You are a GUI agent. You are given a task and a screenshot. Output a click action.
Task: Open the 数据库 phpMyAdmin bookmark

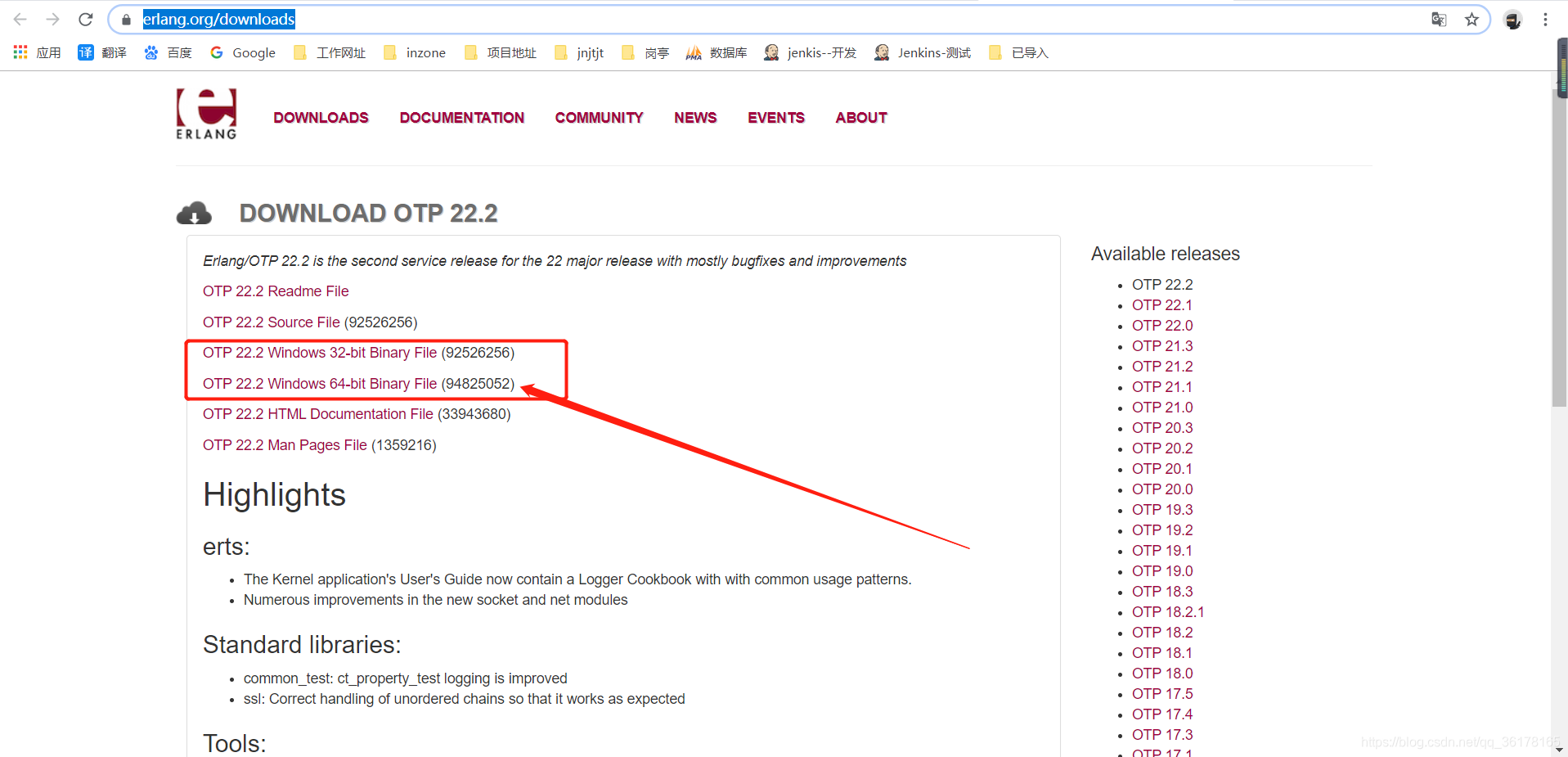[717, 52]
